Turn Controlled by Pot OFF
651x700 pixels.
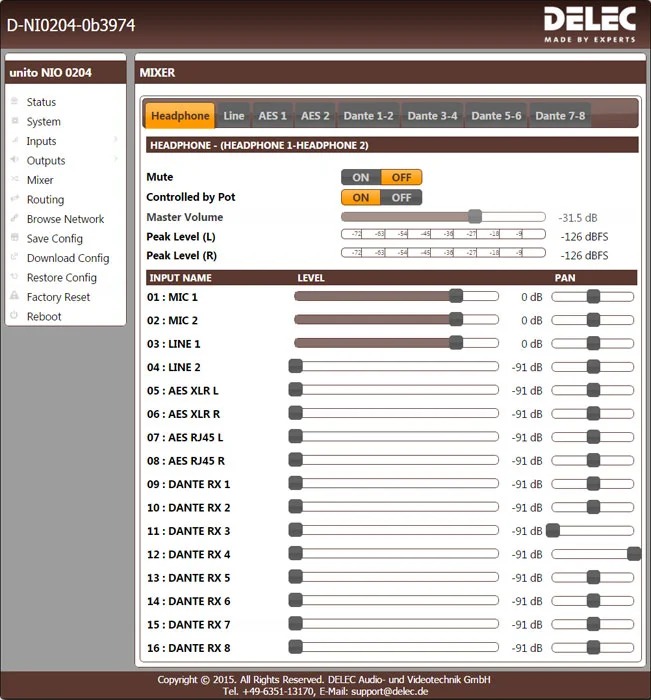[x=401, y=197]
